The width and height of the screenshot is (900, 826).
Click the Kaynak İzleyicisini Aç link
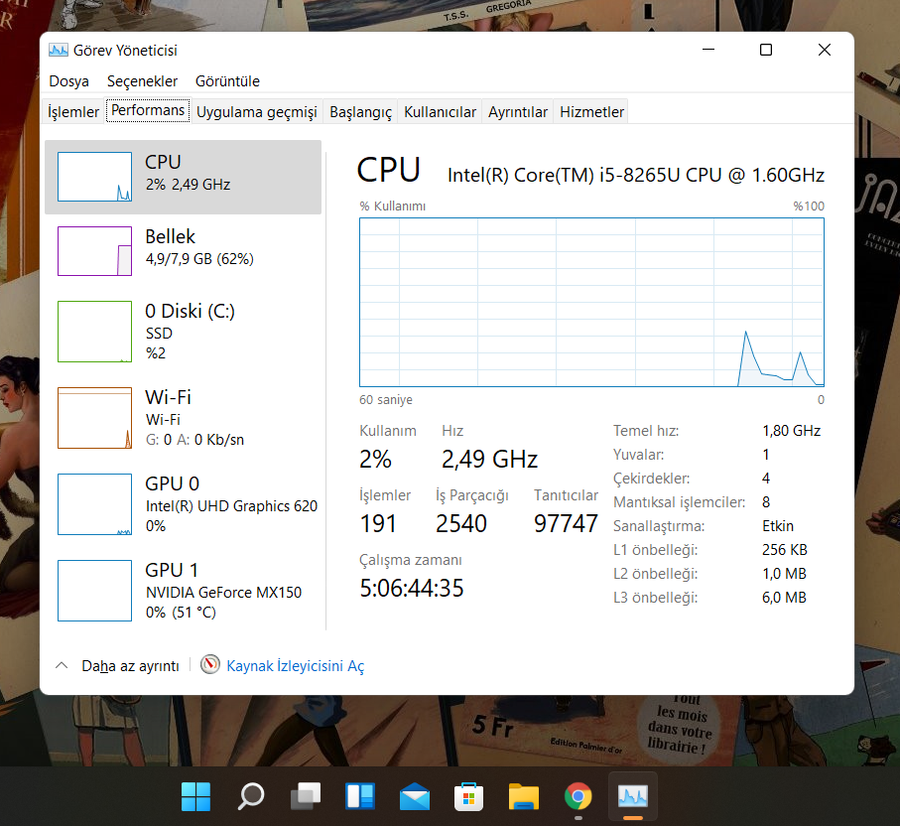(x=295, y=666)
